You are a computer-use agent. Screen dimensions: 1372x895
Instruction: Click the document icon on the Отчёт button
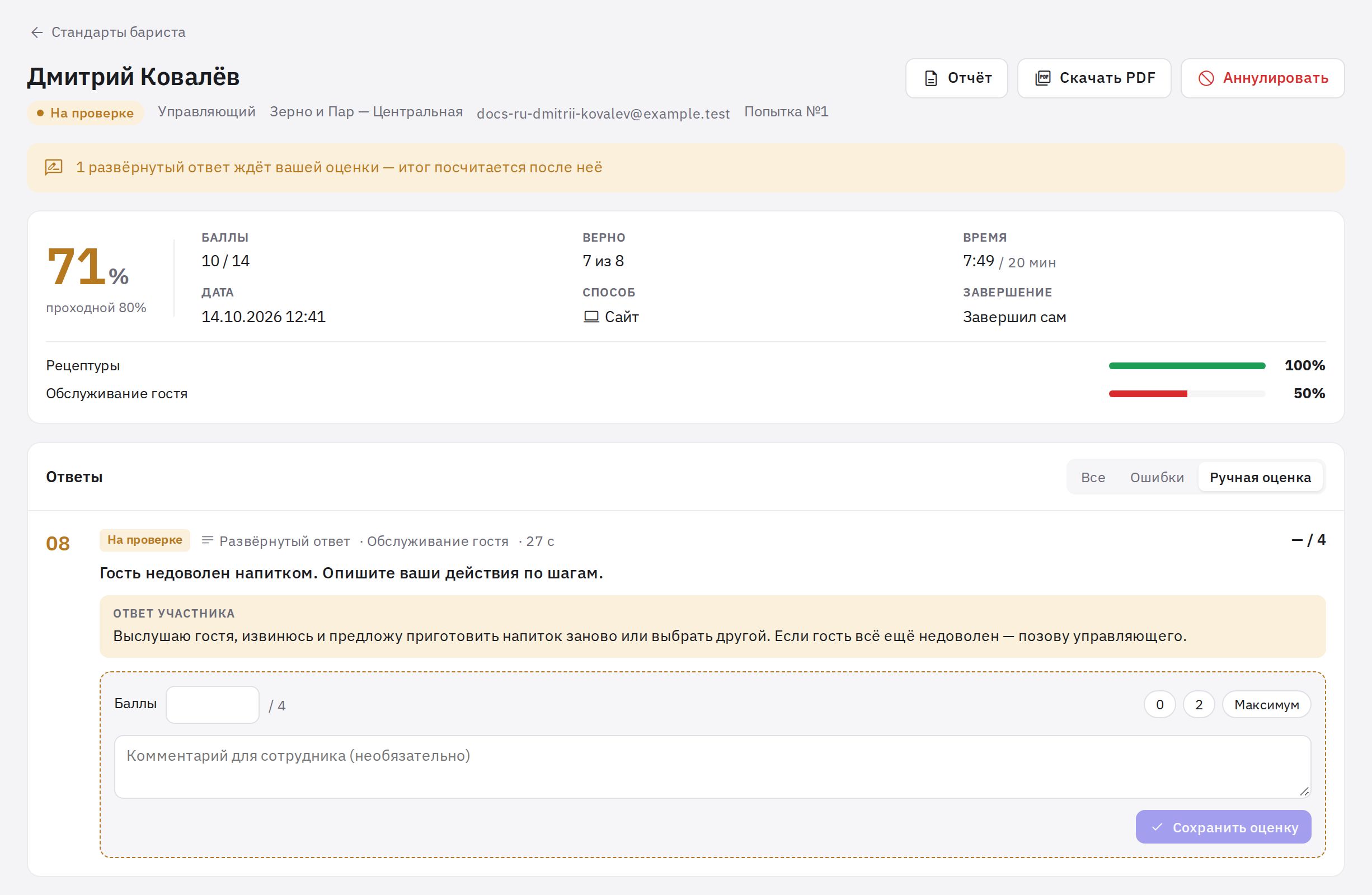(x=931, y=78)
